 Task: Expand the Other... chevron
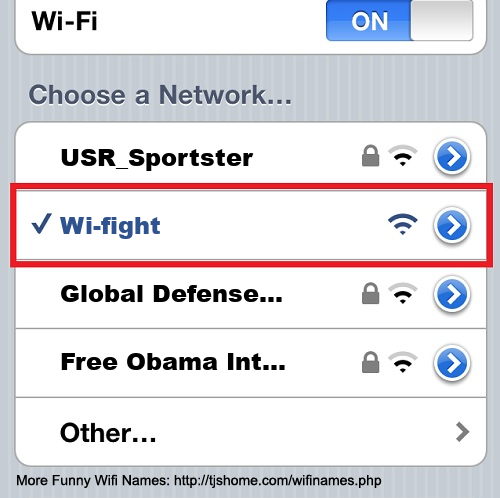pyautogui.click(x=462, y=432)
